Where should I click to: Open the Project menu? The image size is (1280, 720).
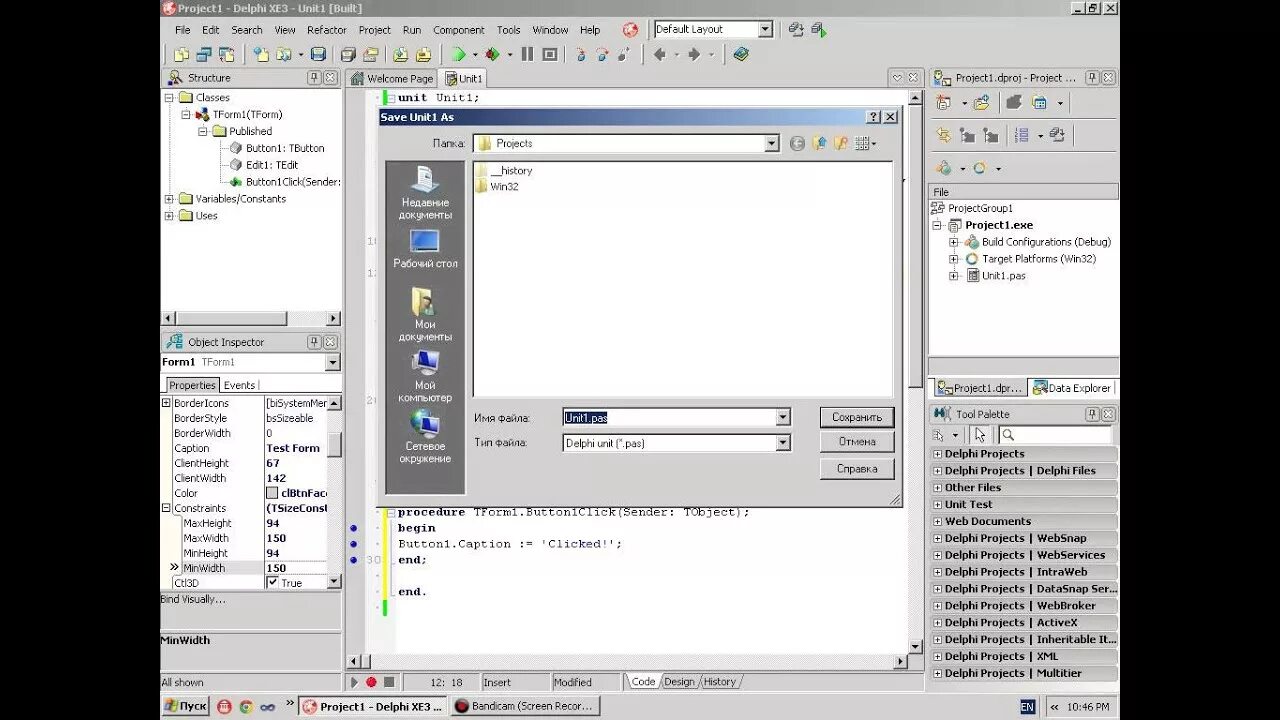[375, 30]
